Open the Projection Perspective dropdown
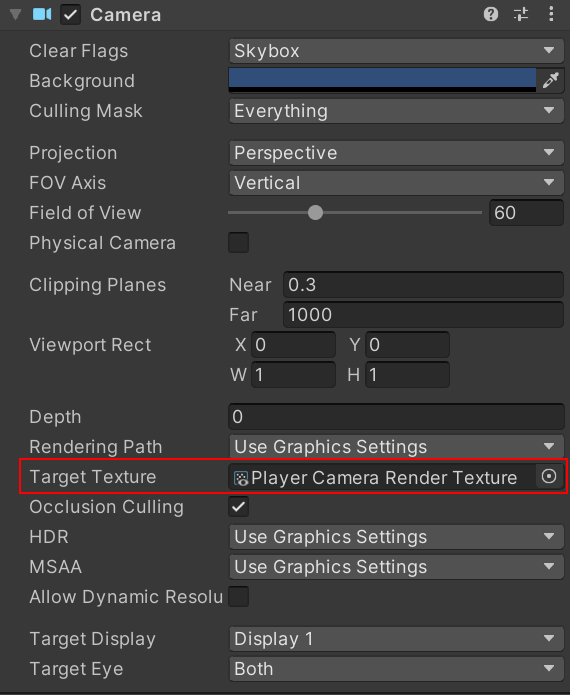 click(x=396, y=152)
